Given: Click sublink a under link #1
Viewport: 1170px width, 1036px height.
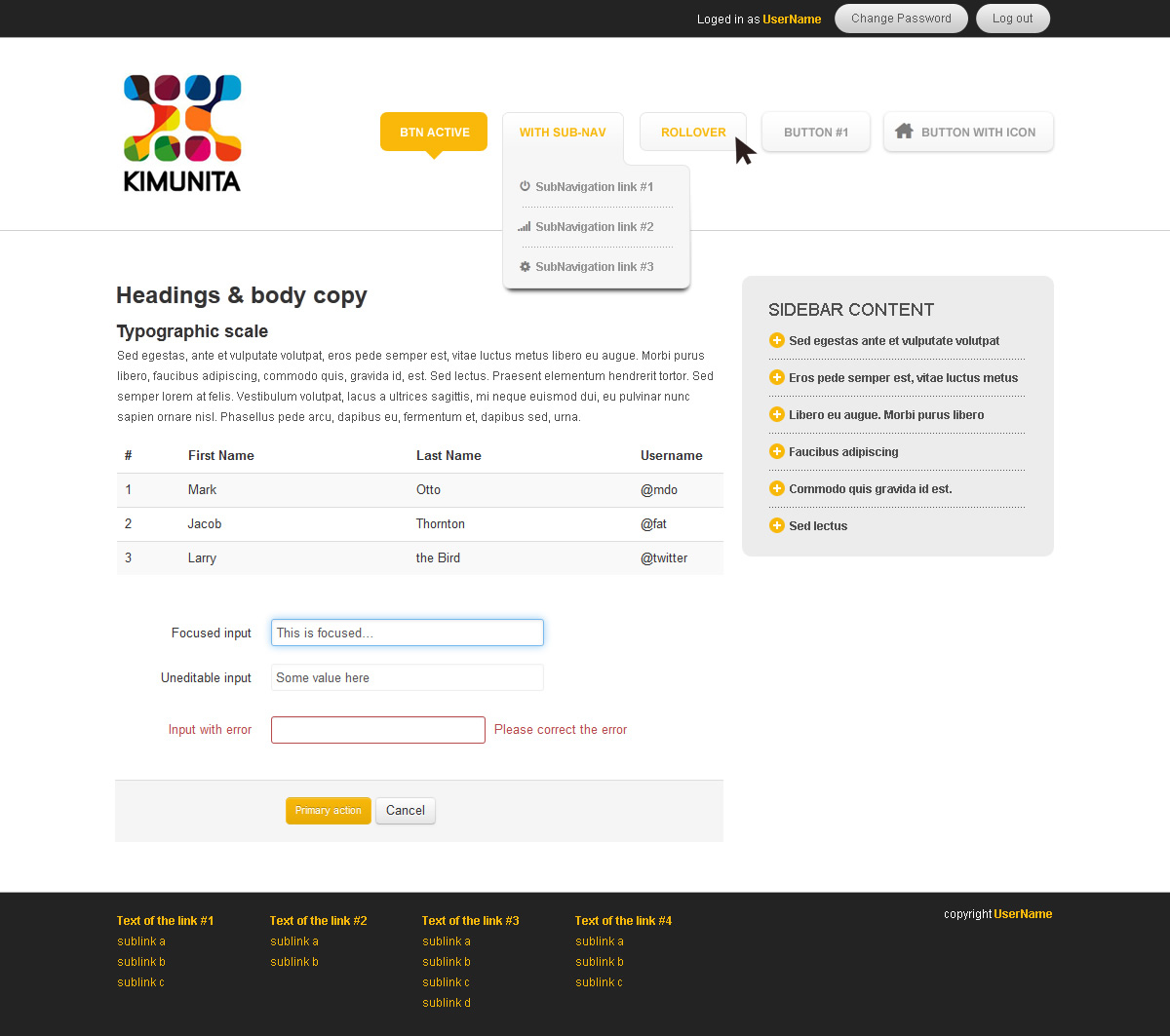Looking at the screenshot, I should 141,941.
